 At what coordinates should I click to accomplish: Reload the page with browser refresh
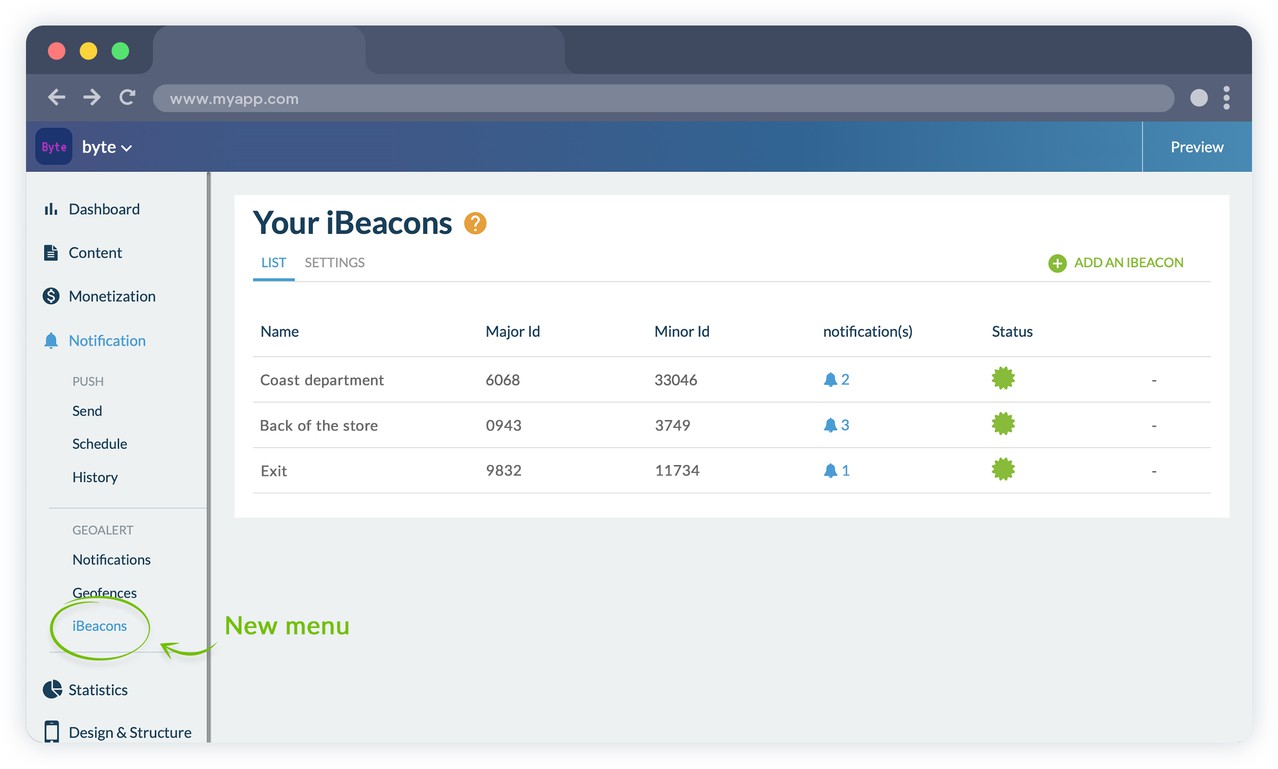point(127,98)
